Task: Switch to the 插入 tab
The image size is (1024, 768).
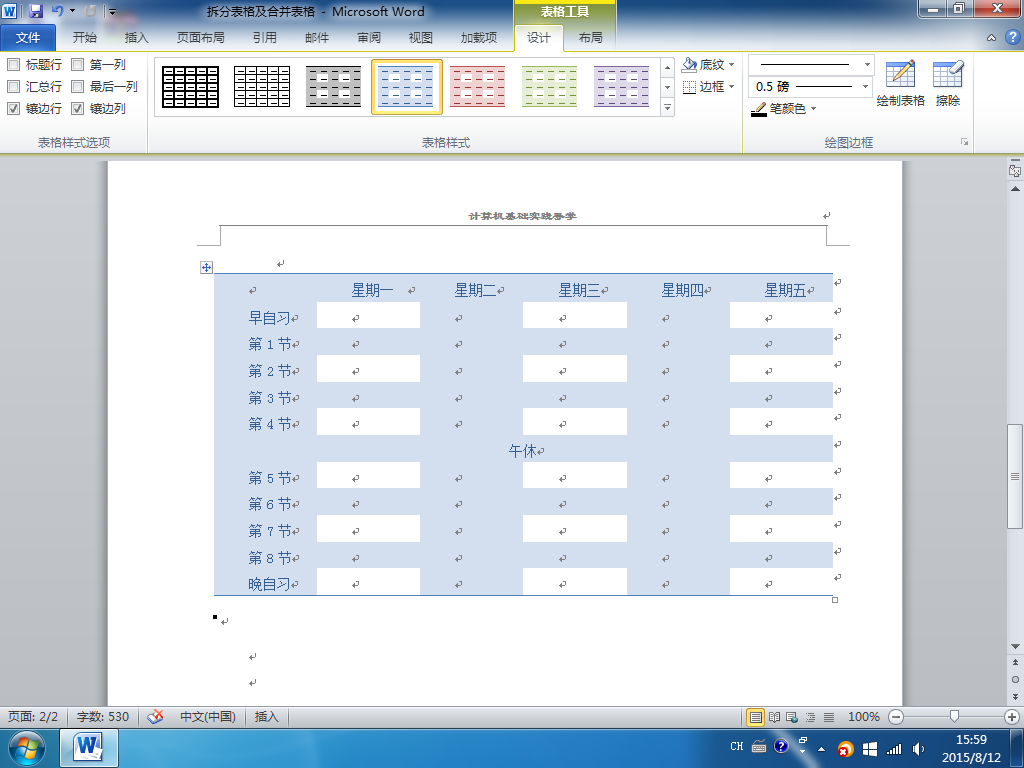Action: [136, 38]
